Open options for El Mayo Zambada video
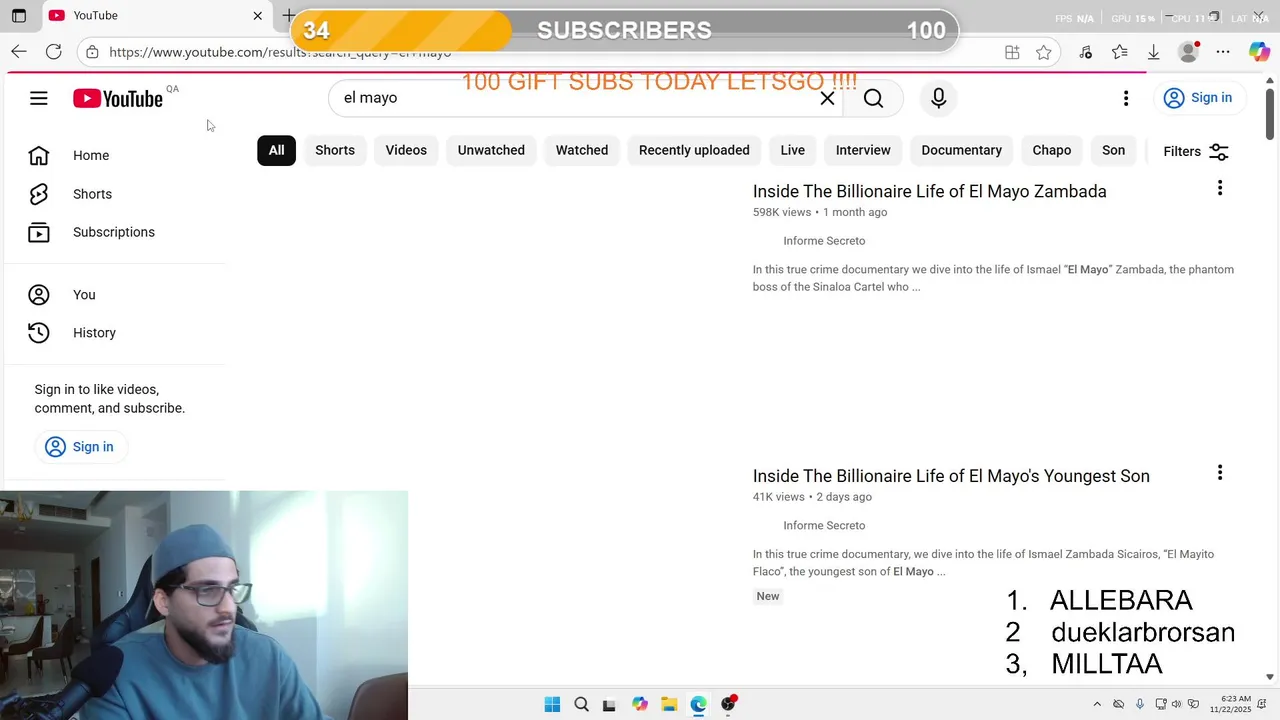The height and width of the screenshot is (720, 1280). coord(1219,188)
